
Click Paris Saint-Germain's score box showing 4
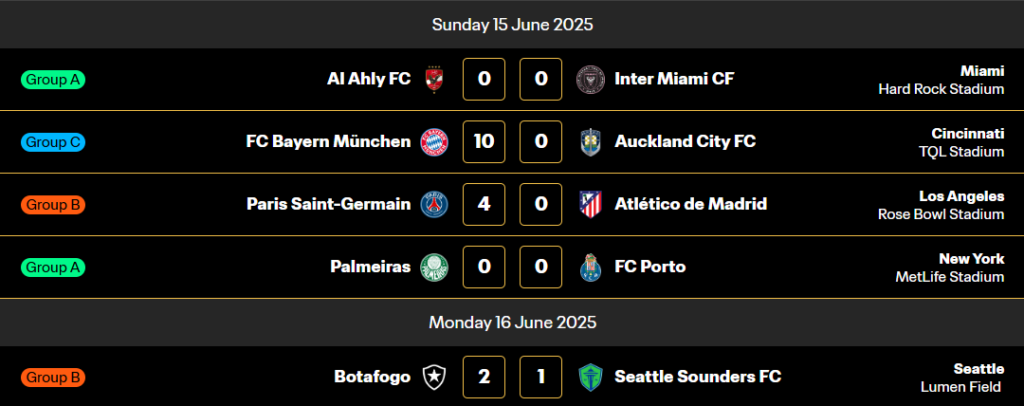tap(484, 205)
